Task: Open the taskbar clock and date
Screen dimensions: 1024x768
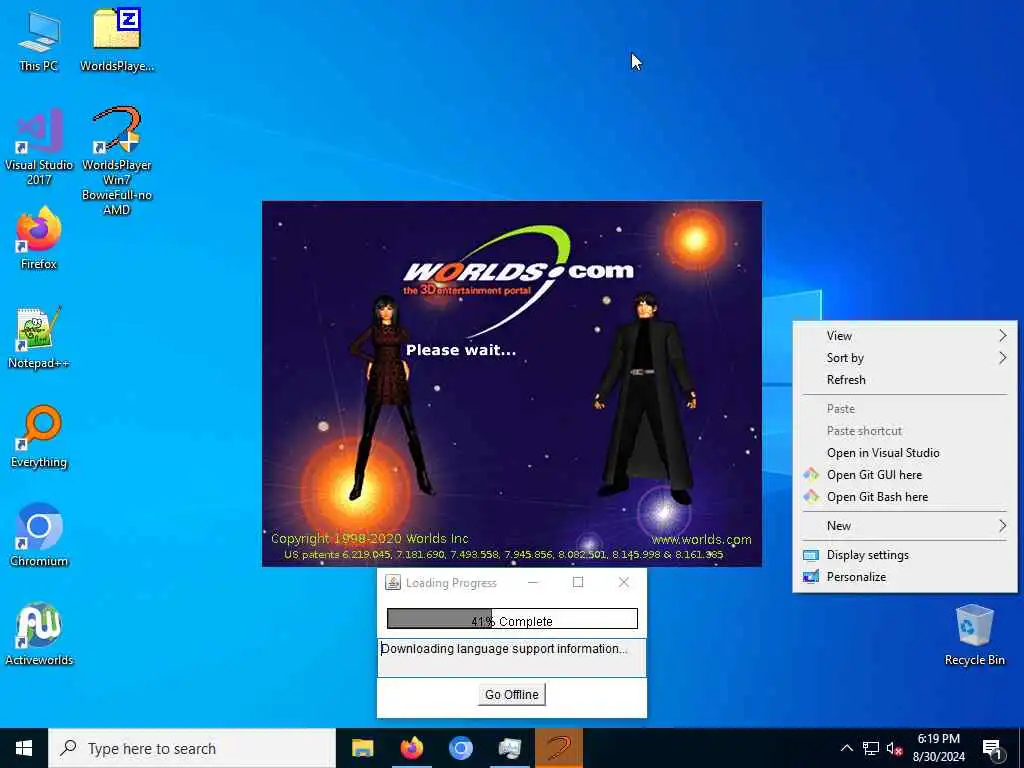Action: click(938, 748)
